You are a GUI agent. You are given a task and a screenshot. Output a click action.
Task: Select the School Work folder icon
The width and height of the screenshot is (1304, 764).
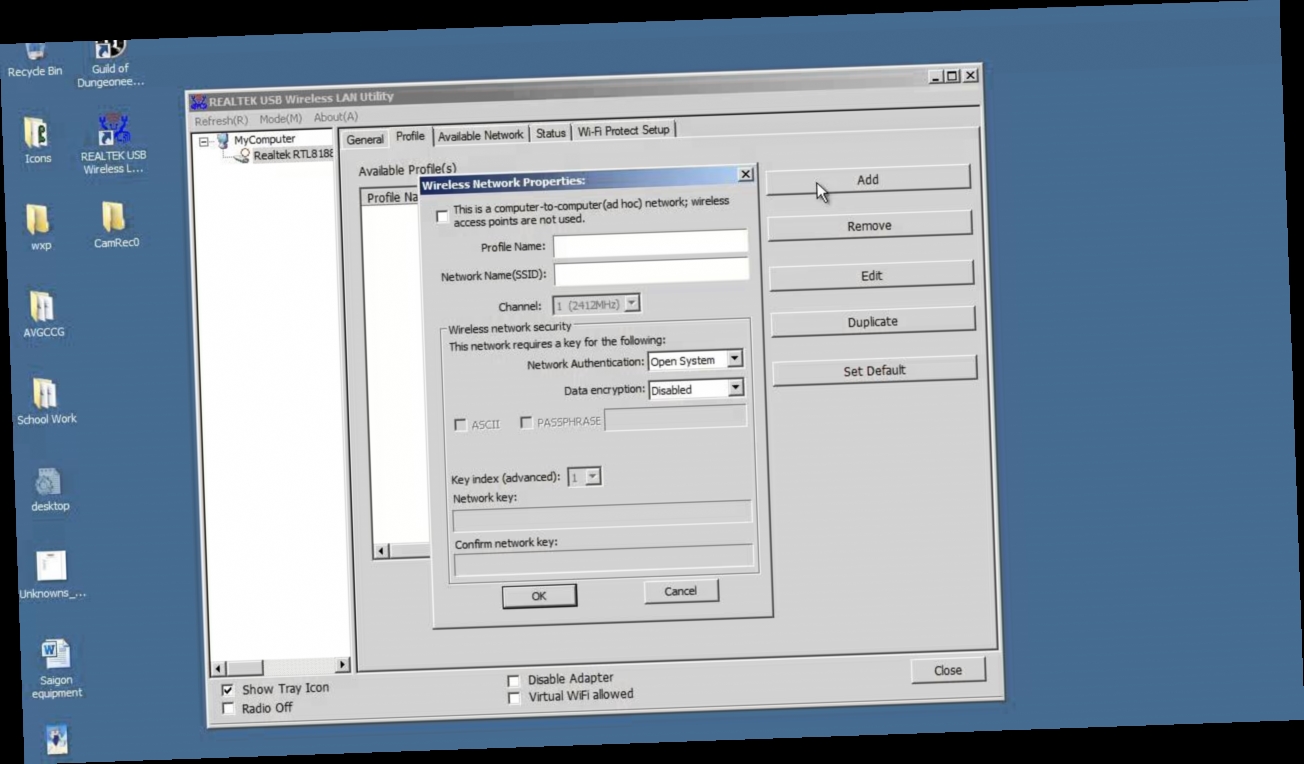point(46,402)
